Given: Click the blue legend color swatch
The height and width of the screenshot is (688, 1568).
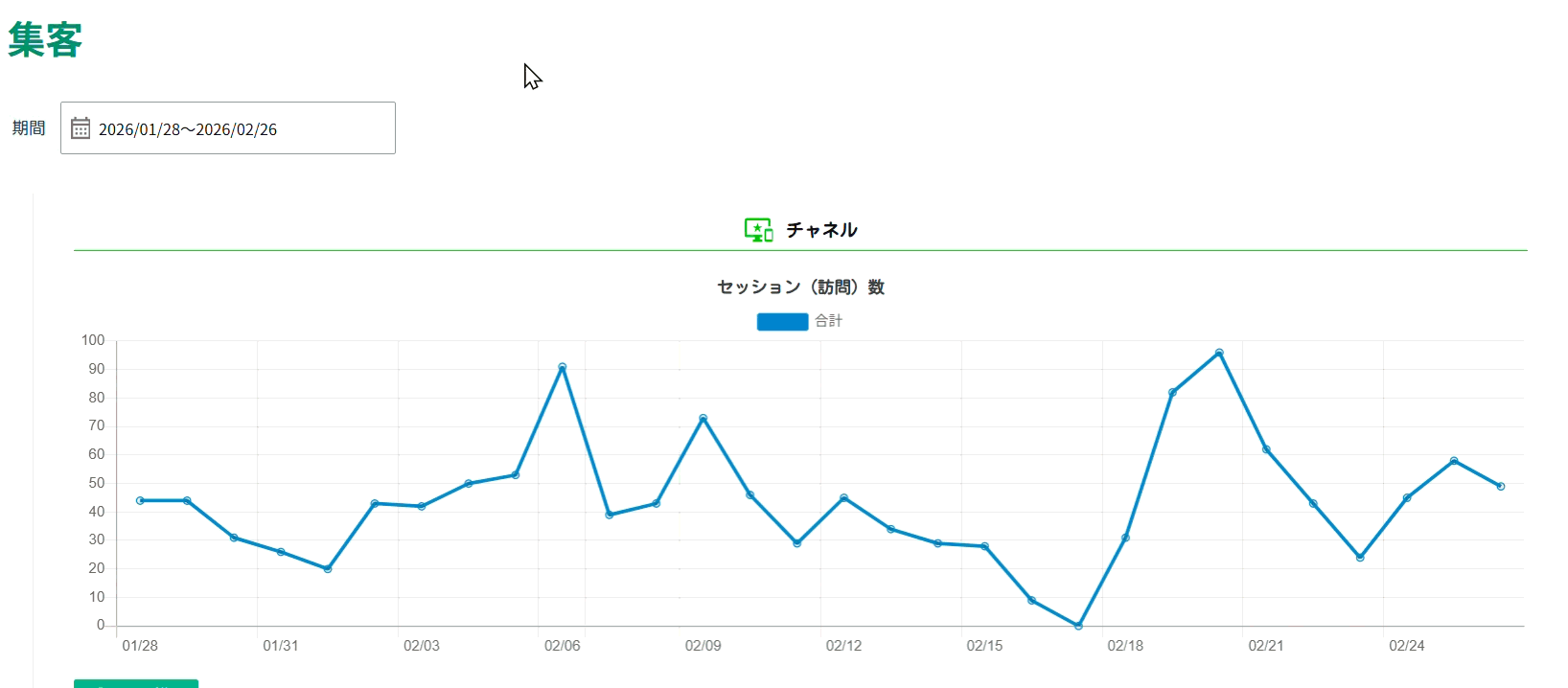Looking at the screenshot, I should (782, 322).
